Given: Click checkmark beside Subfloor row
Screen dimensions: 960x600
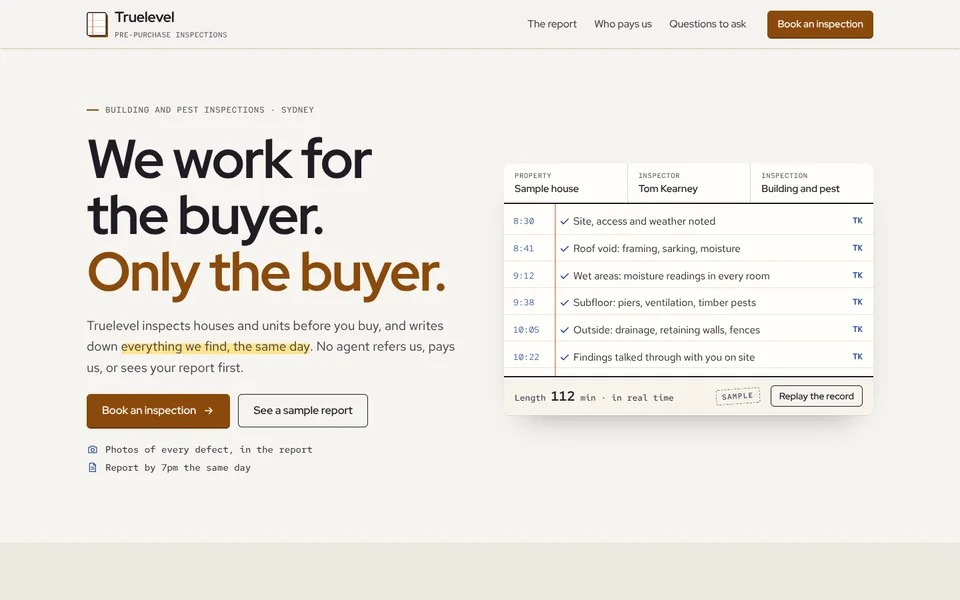Looking at the screenshot, I should click(x=564, y=302).
